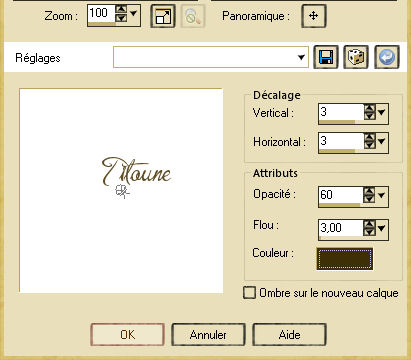Click the reset to default arrow icon
Screen dimensions: 411x360
[387, 57]
